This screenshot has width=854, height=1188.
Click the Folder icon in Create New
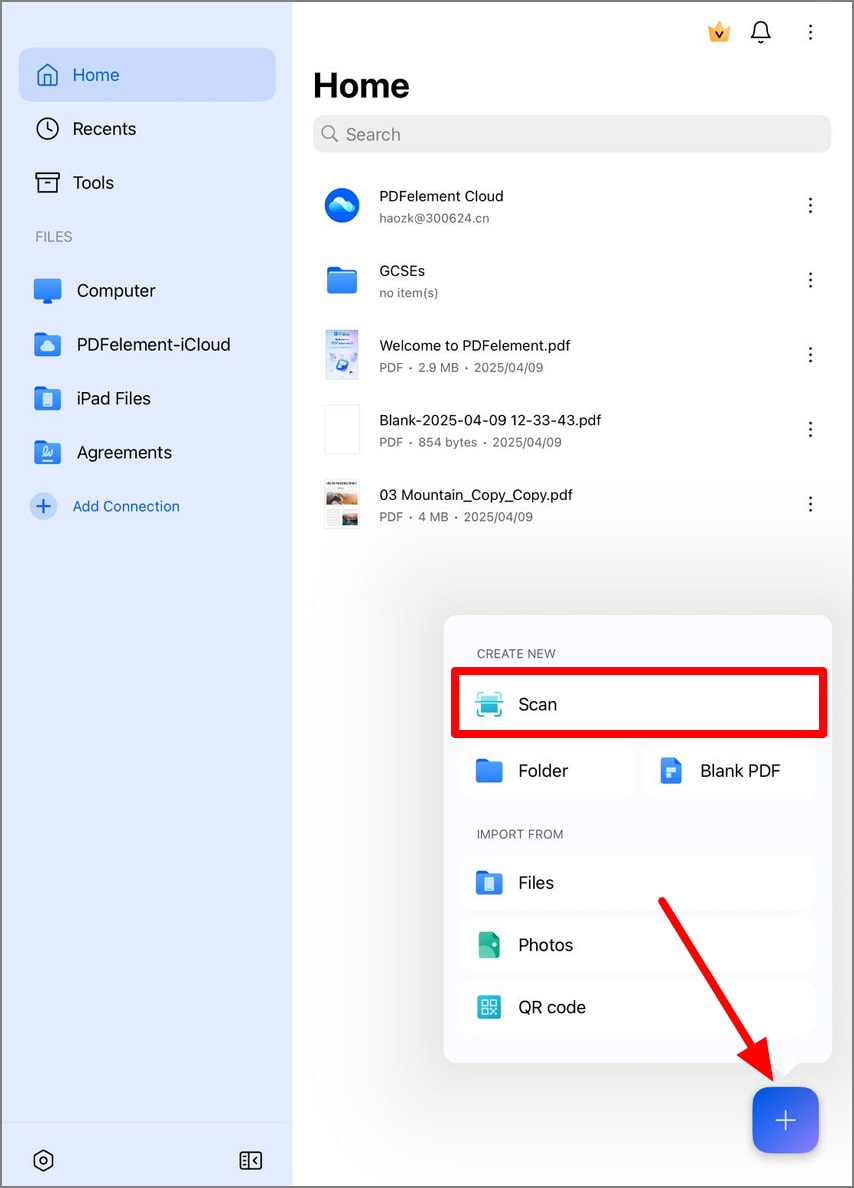pos(489,771)
